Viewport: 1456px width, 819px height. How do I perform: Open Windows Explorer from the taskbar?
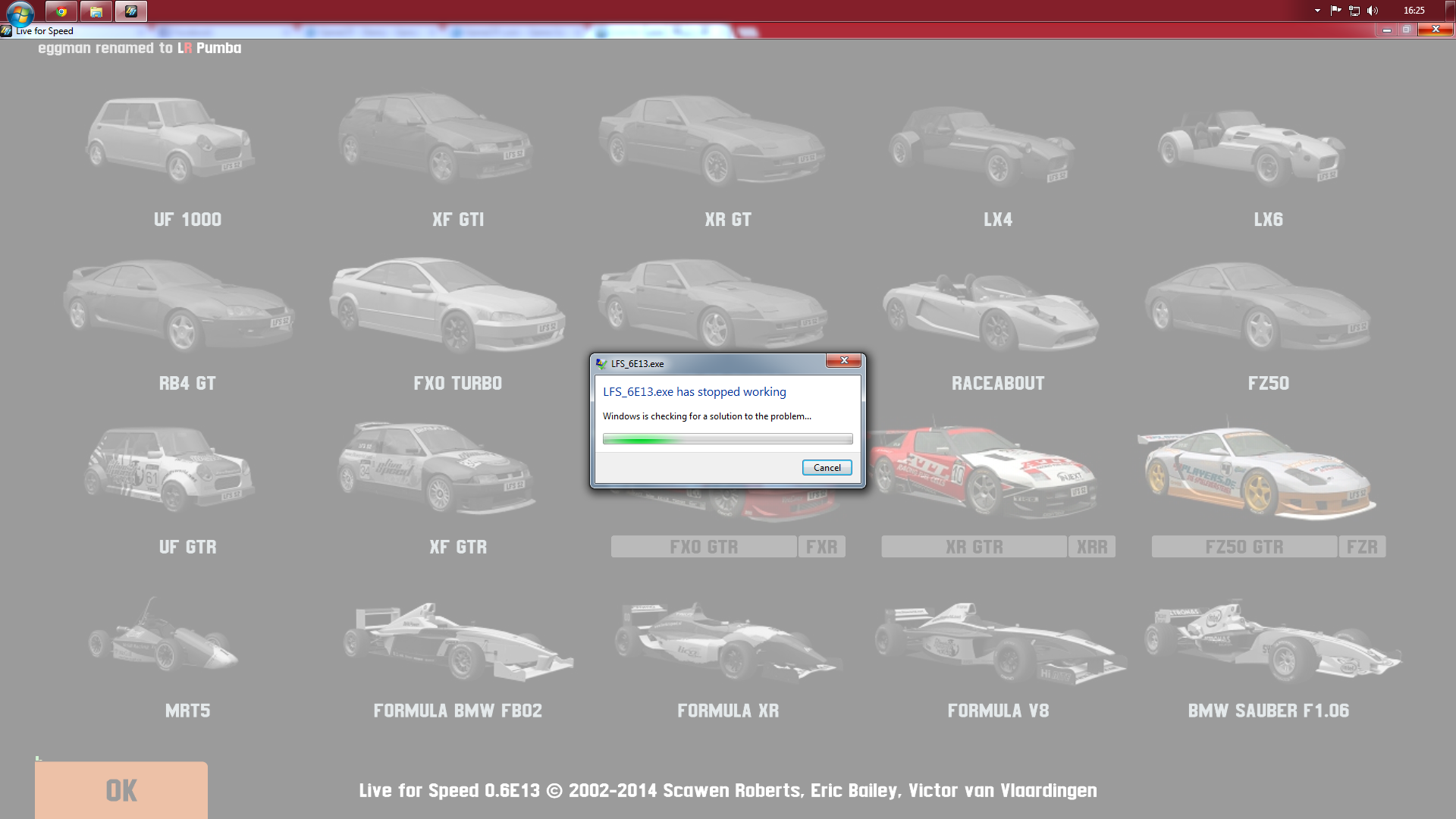96,11
